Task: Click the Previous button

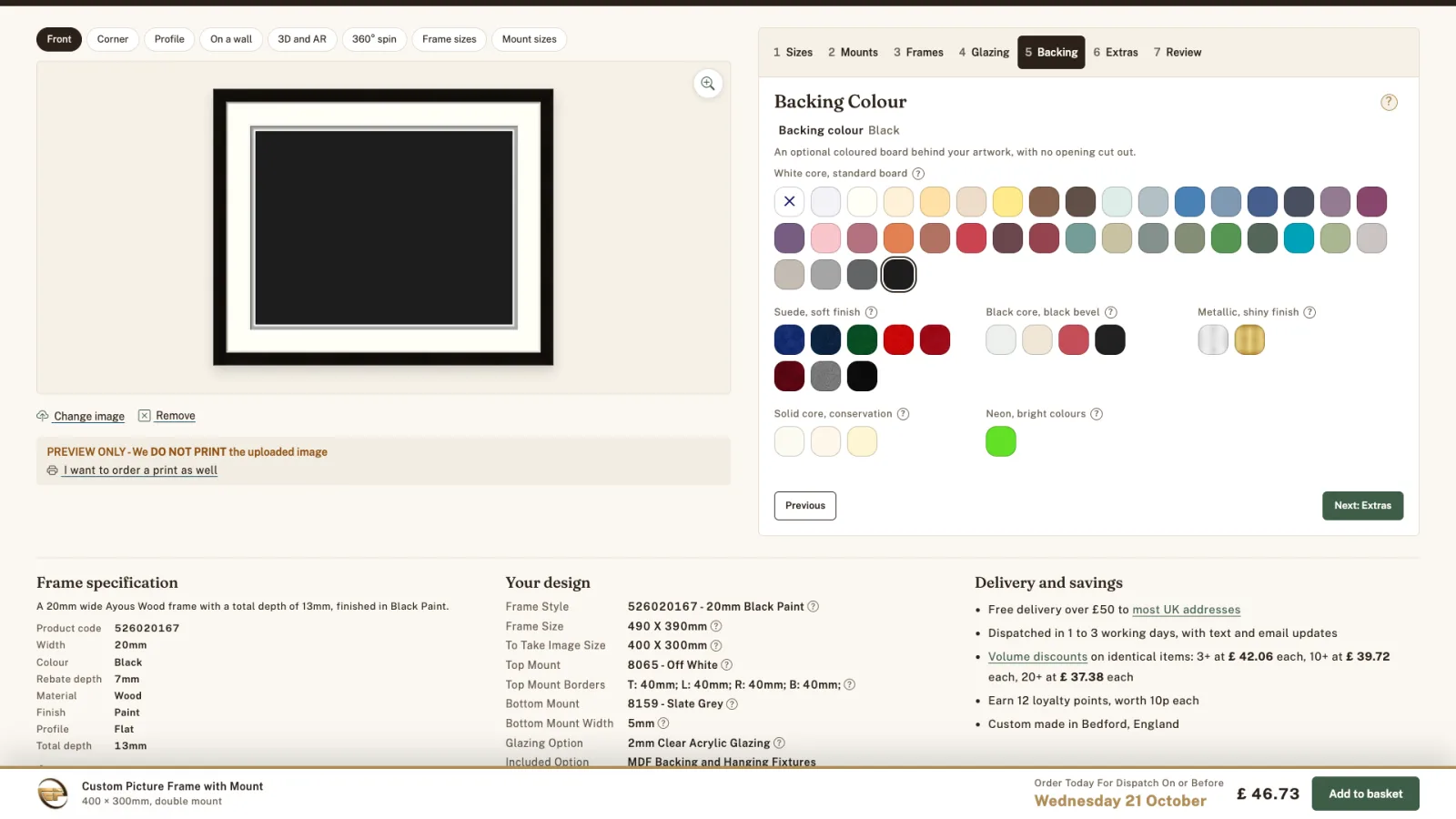Action: coord(805,506)
